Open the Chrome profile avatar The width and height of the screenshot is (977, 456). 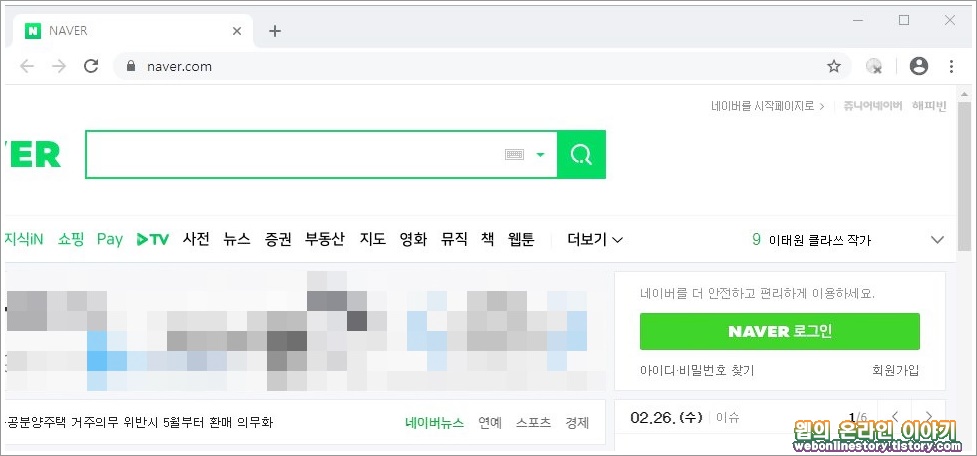point(918,66)
